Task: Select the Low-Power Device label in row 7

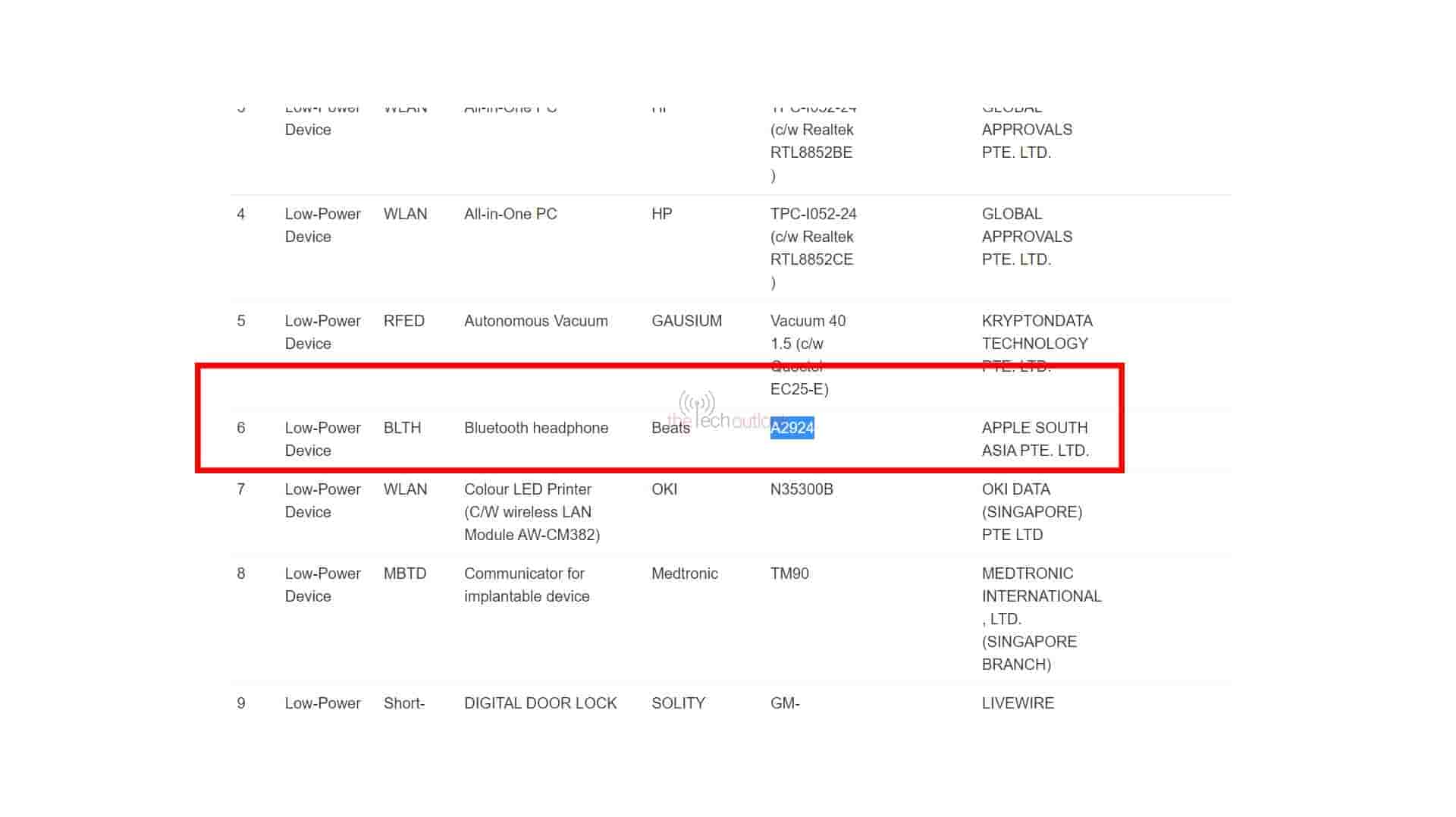Action: click(x=322, y=501)
